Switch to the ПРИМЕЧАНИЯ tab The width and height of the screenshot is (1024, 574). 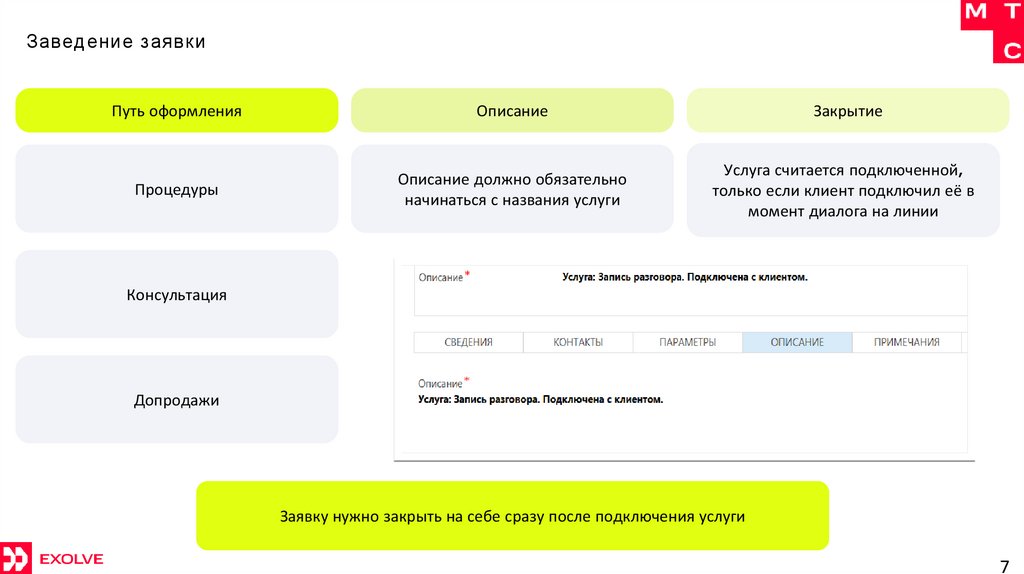[906, 342]
